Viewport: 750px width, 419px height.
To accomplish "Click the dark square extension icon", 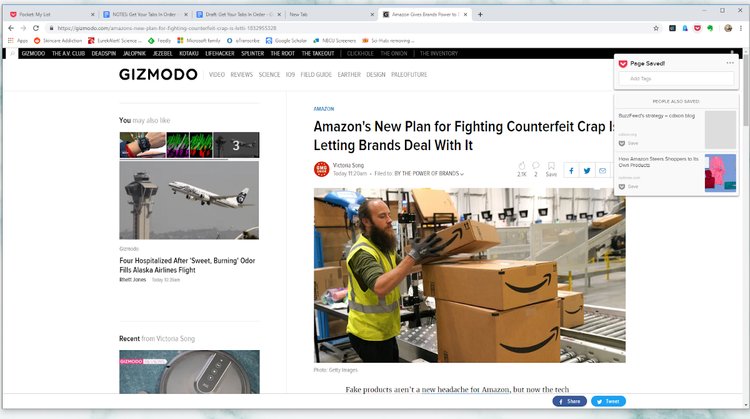I will [672, 28].
